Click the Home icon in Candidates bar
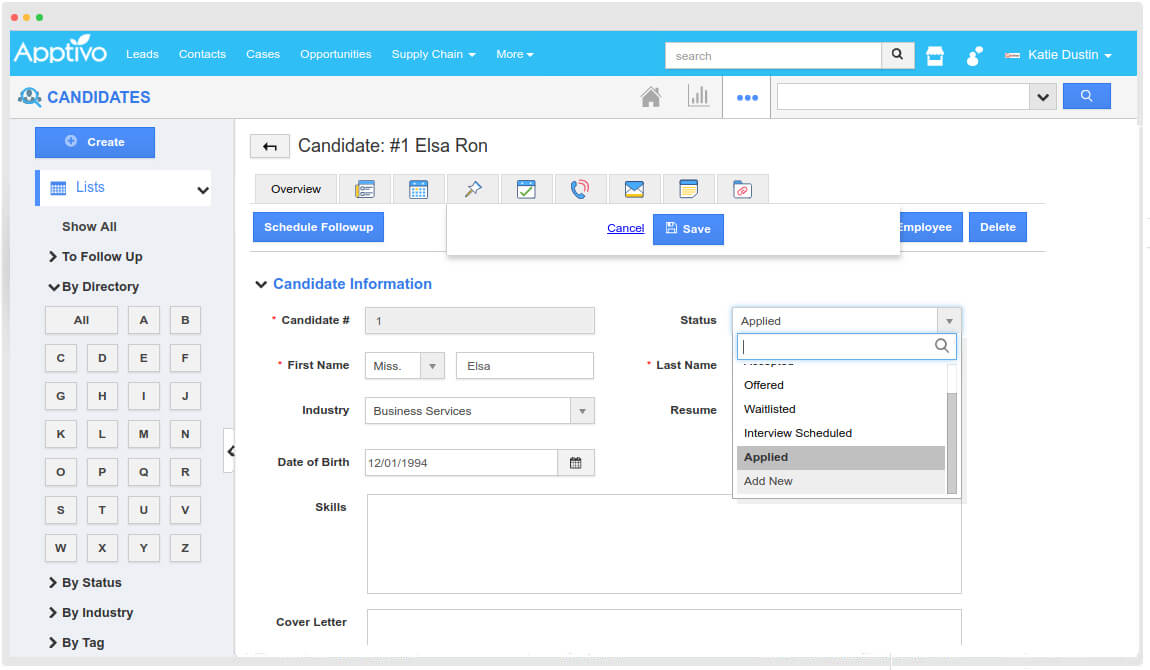1150x670 pixels. pyautogui.click(x=651, y=97)
